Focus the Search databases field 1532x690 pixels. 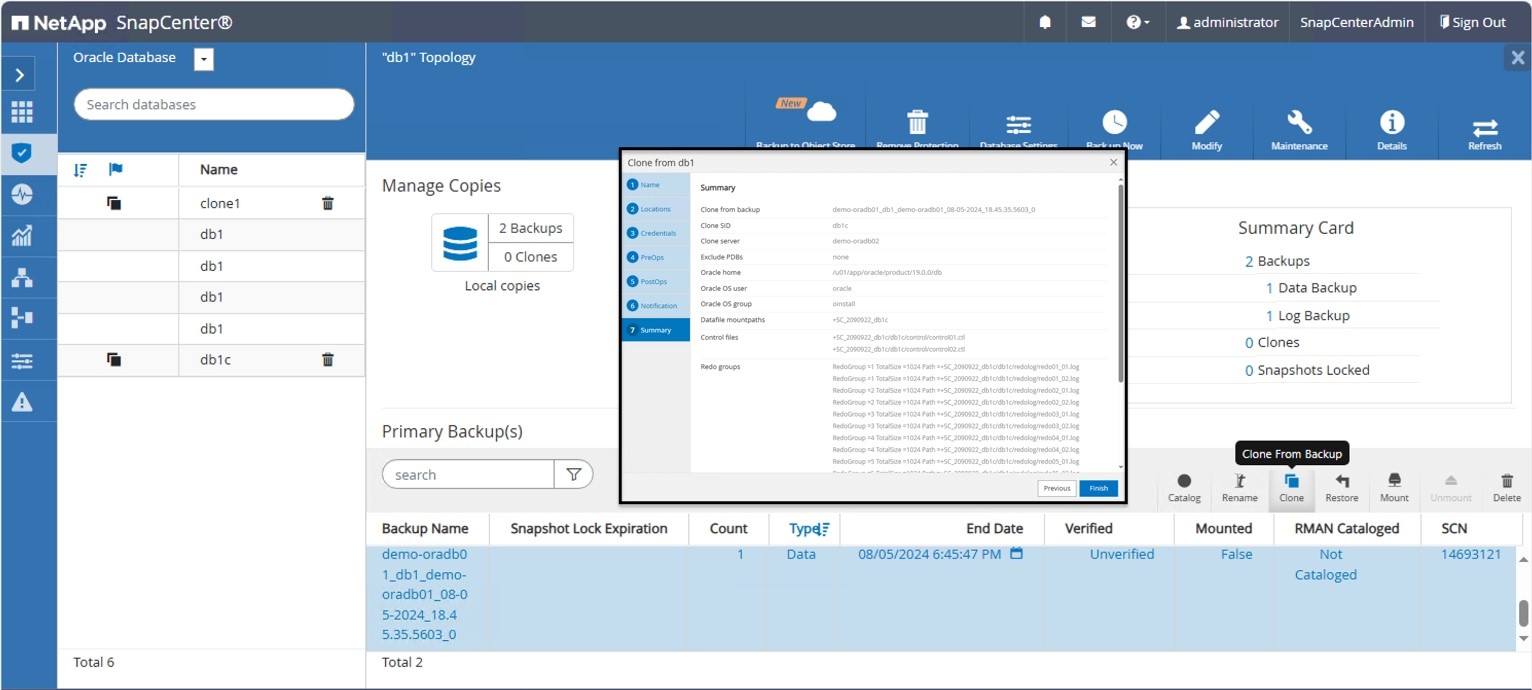pos(214,104)
